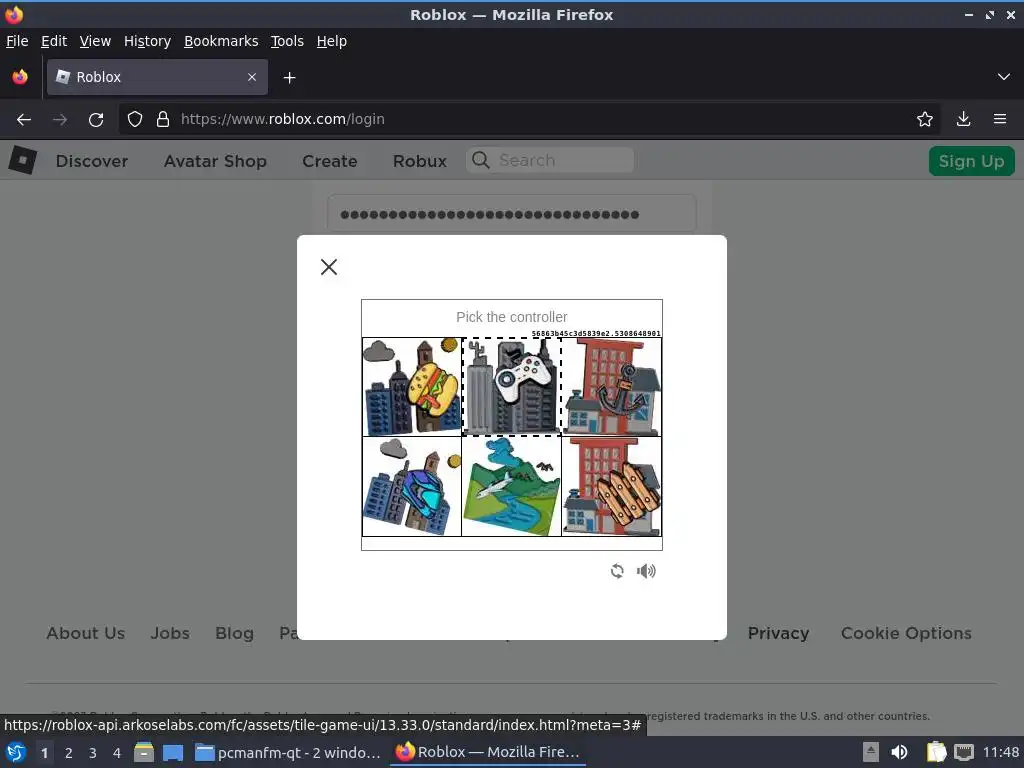
Task: Close the Roblox browser tab
Action: point(252,77)
